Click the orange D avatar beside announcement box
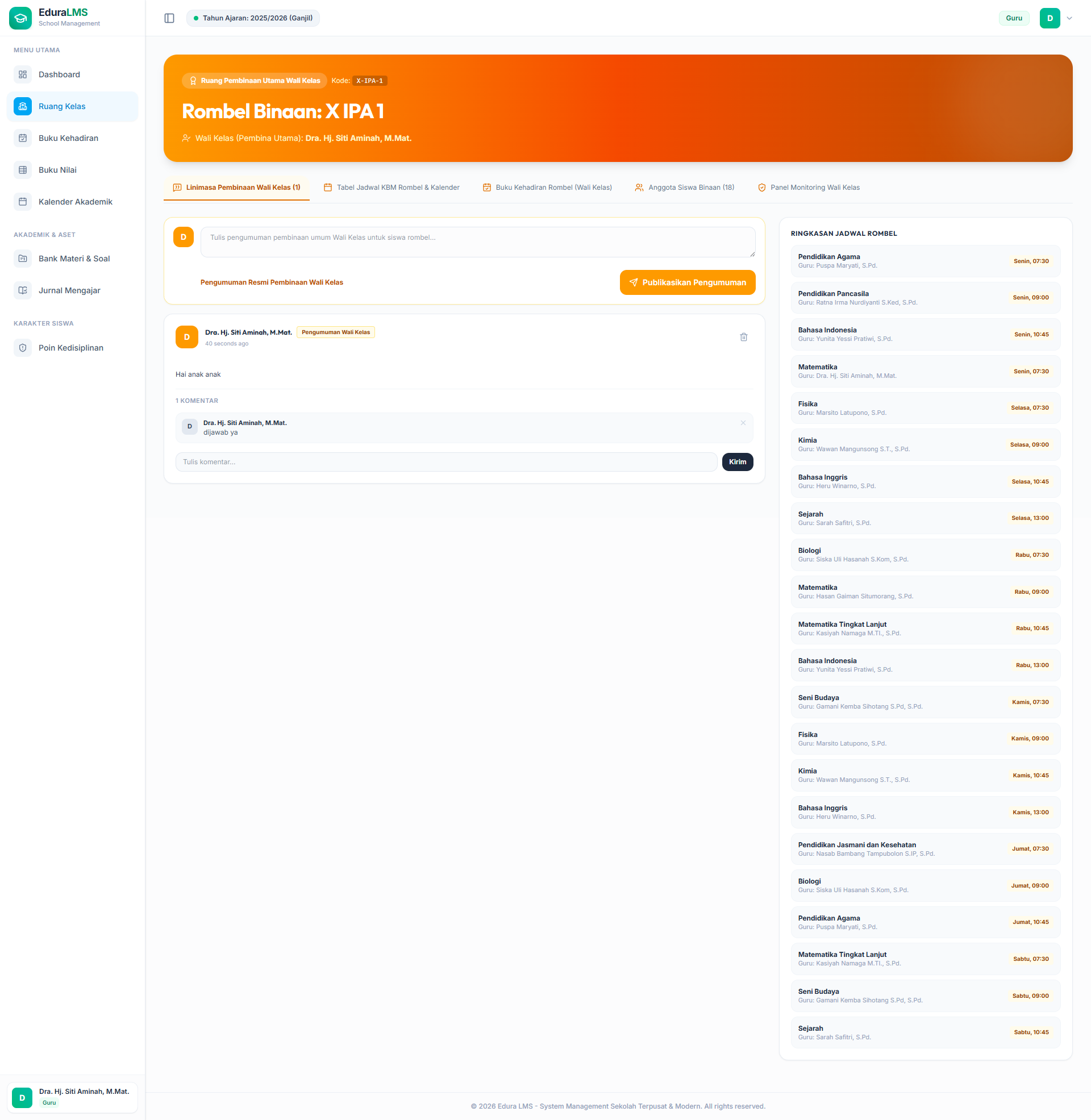 [184, 237]
